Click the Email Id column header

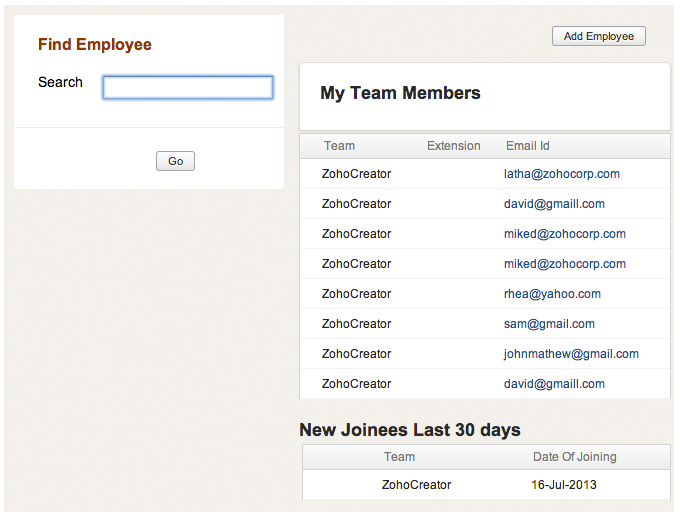pos(527,146)
